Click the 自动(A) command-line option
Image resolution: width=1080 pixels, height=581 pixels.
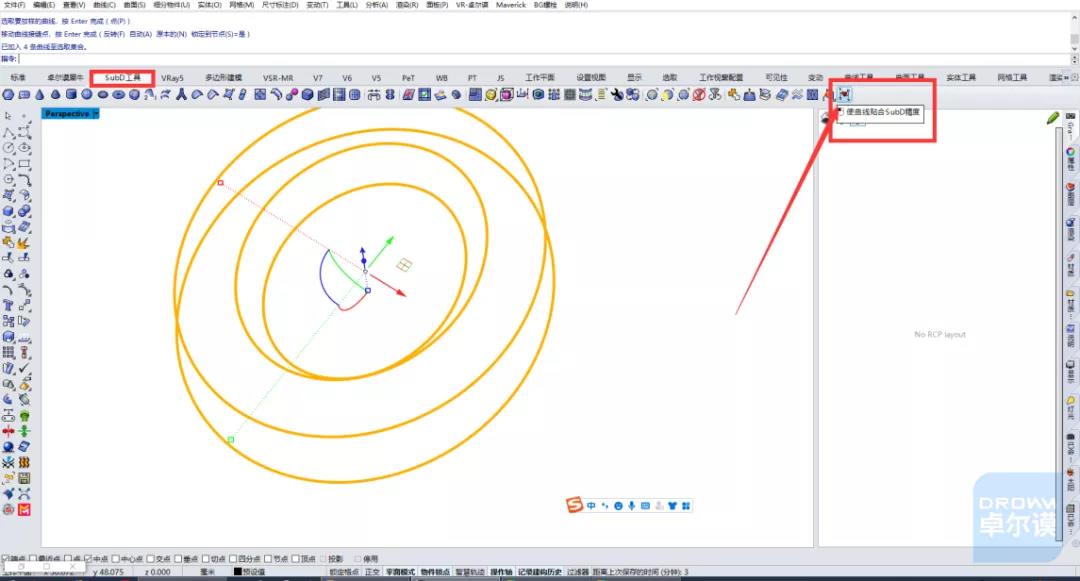pos(141,34)
